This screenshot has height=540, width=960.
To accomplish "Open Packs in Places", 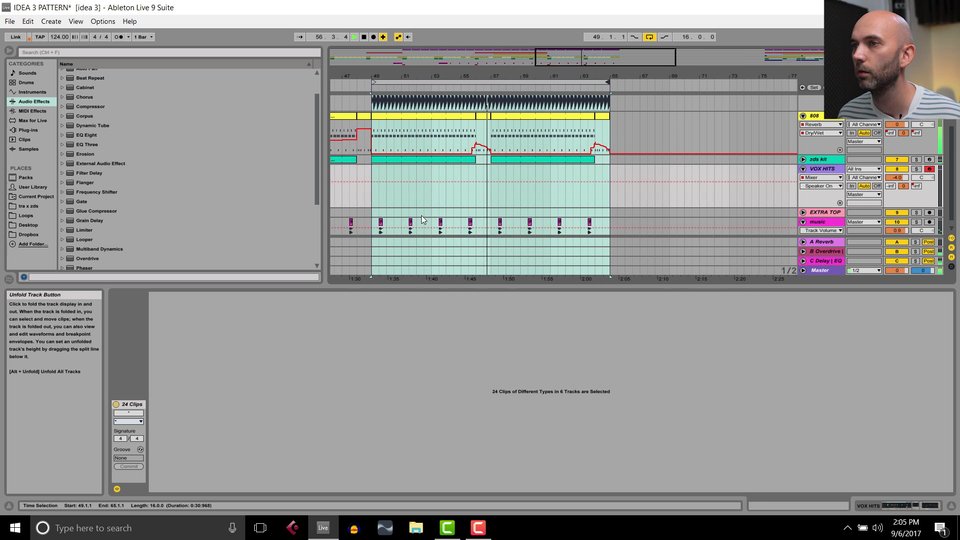I will (25, 178).
